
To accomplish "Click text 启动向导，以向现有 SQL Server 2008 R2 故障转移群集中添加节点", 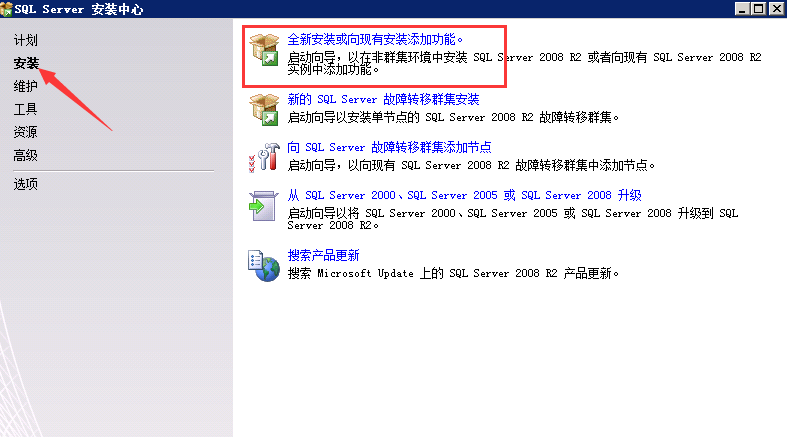I will click(471, 166).
